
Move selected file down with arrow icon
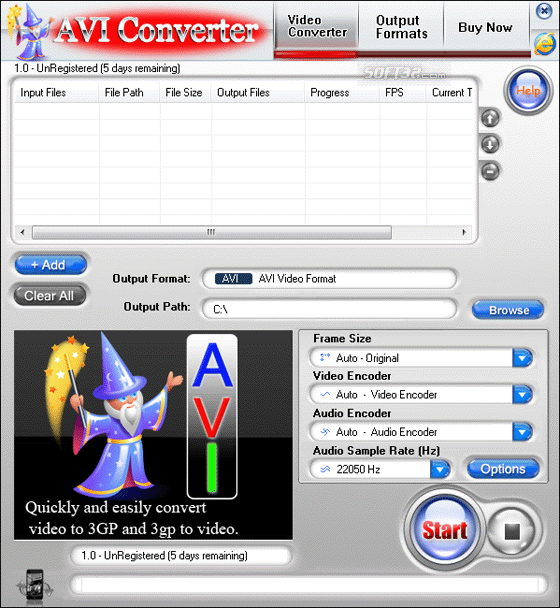click(x=490, y=144)
